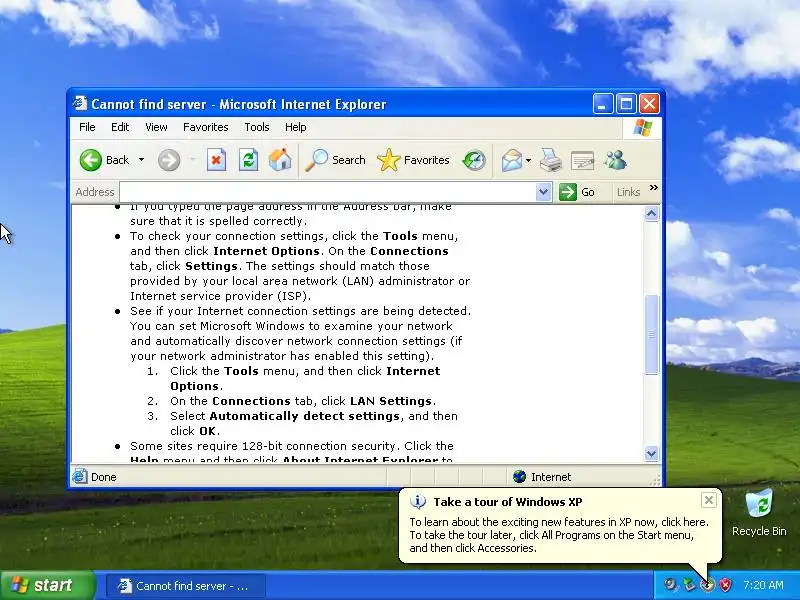Screen dimensions: 800x600
Task: Expand the Mail dropdown arrow
Action: [x=528, y=160]
